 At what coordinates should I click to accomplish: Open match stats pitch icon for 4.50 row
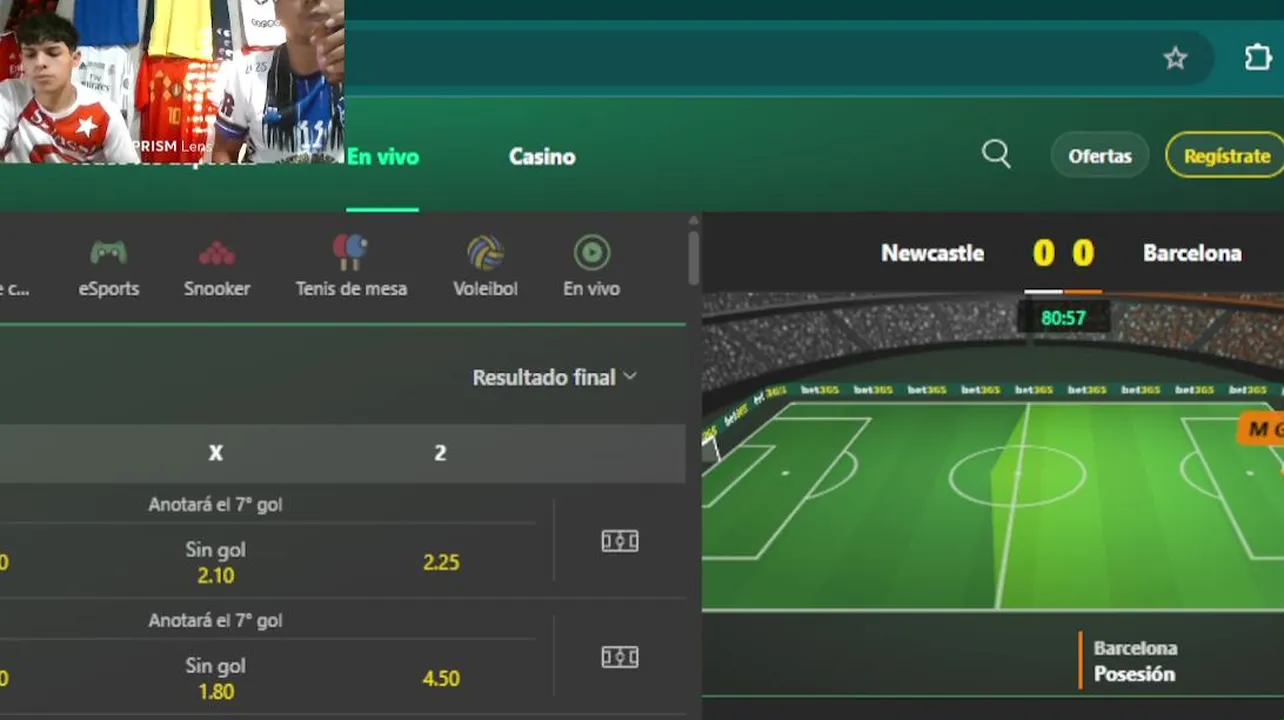(620, 657)
